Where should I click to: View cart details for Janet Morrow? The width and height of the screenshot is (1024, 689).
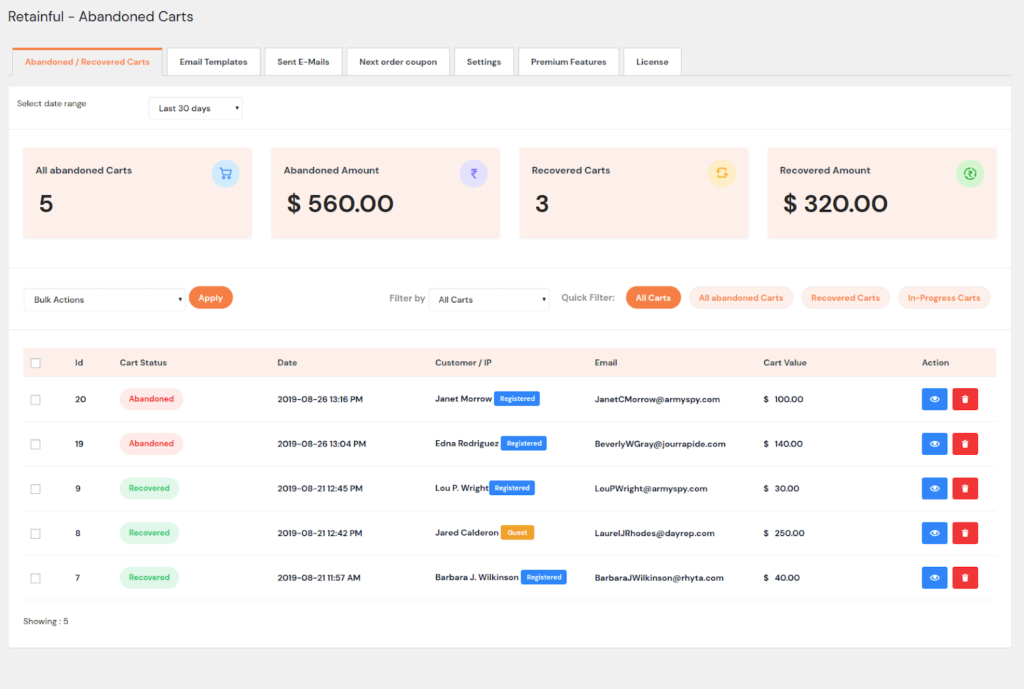934,399
